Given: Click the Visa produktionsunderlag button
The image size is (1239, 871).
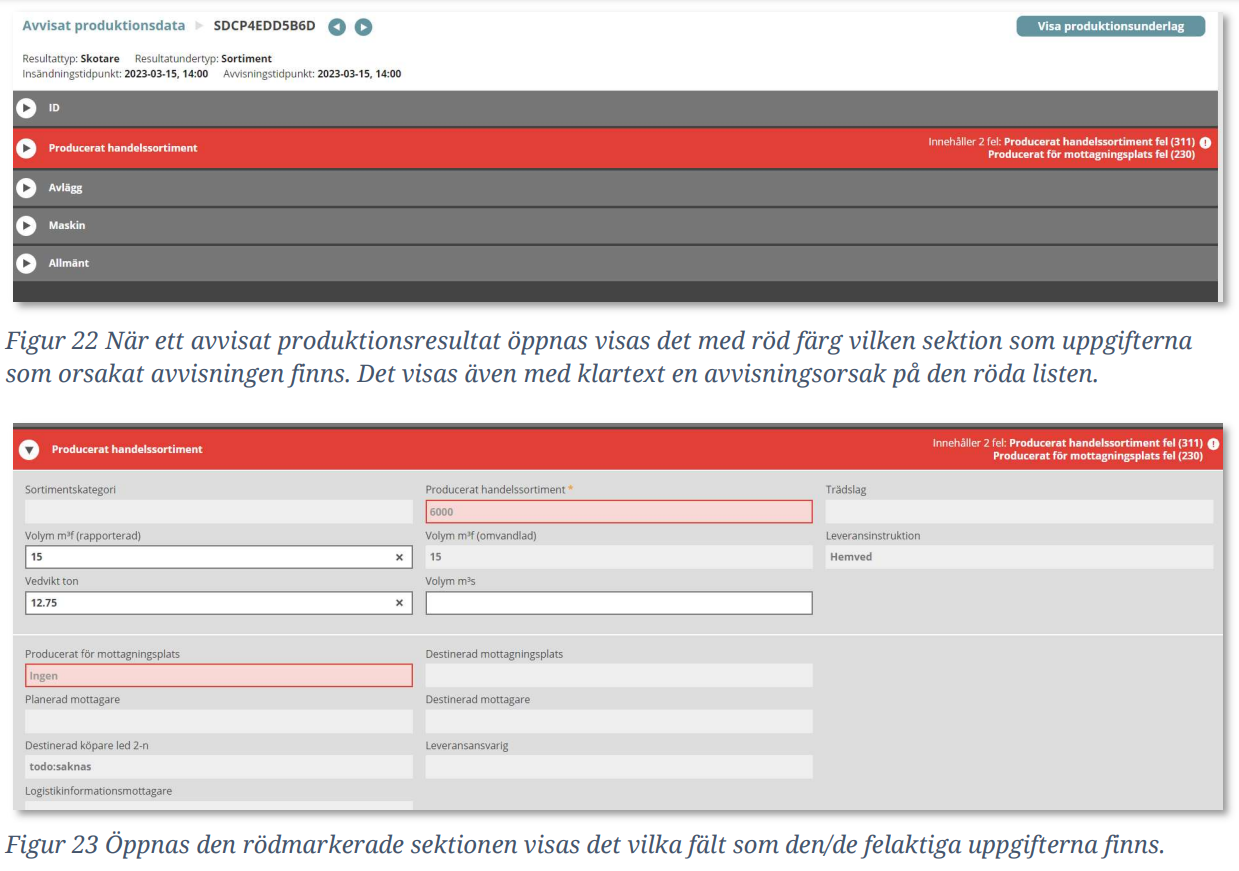Looking at the screenshot, I should 1110,27.
